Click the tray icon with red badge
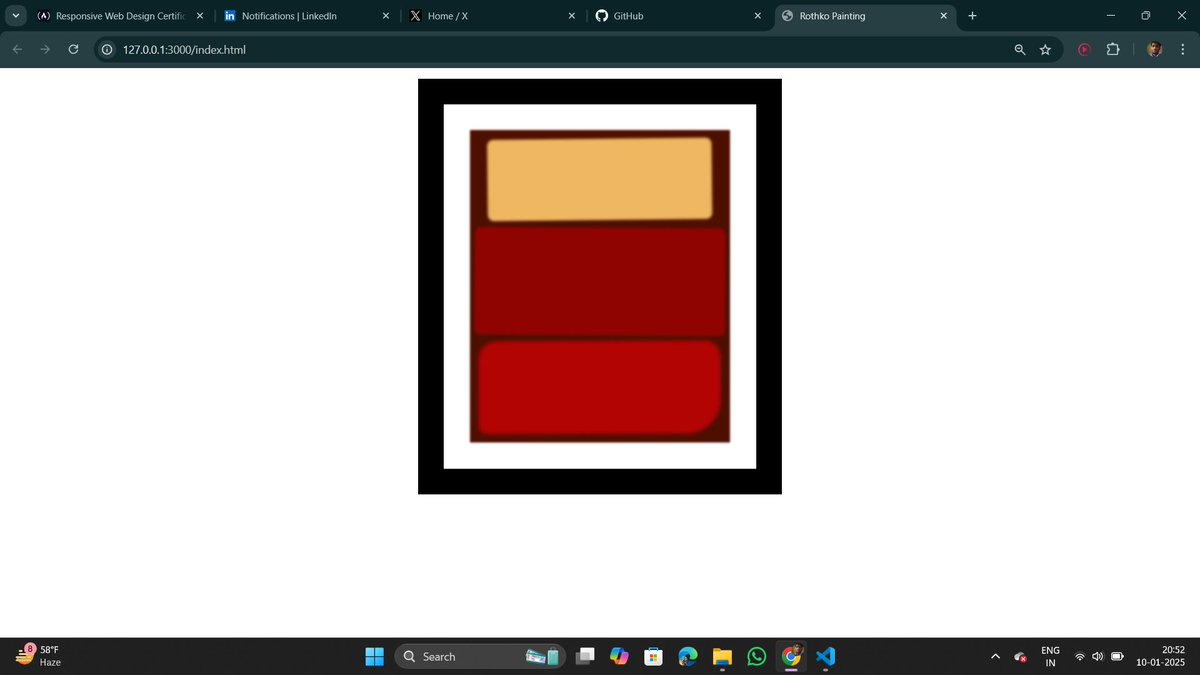Viewport: 1200px width, 675px height. pos(1020,657)
